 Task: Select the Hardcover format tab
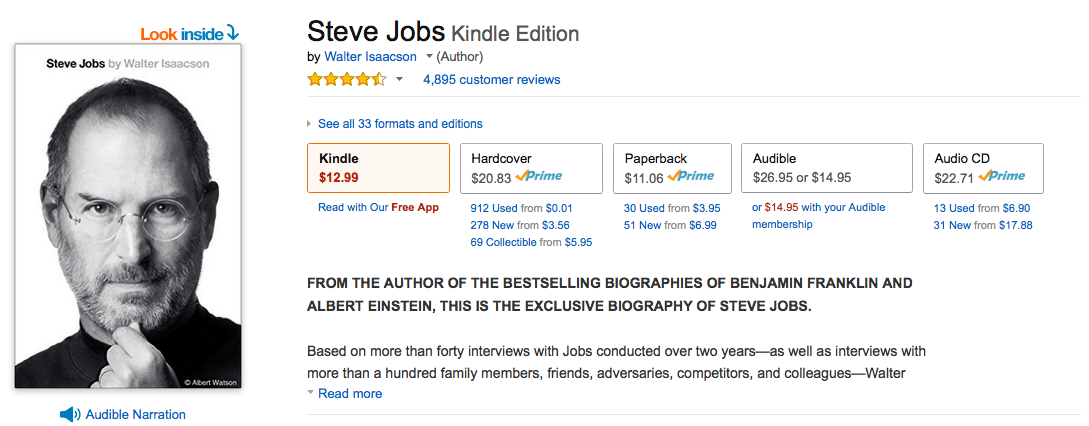coord(530,168)
